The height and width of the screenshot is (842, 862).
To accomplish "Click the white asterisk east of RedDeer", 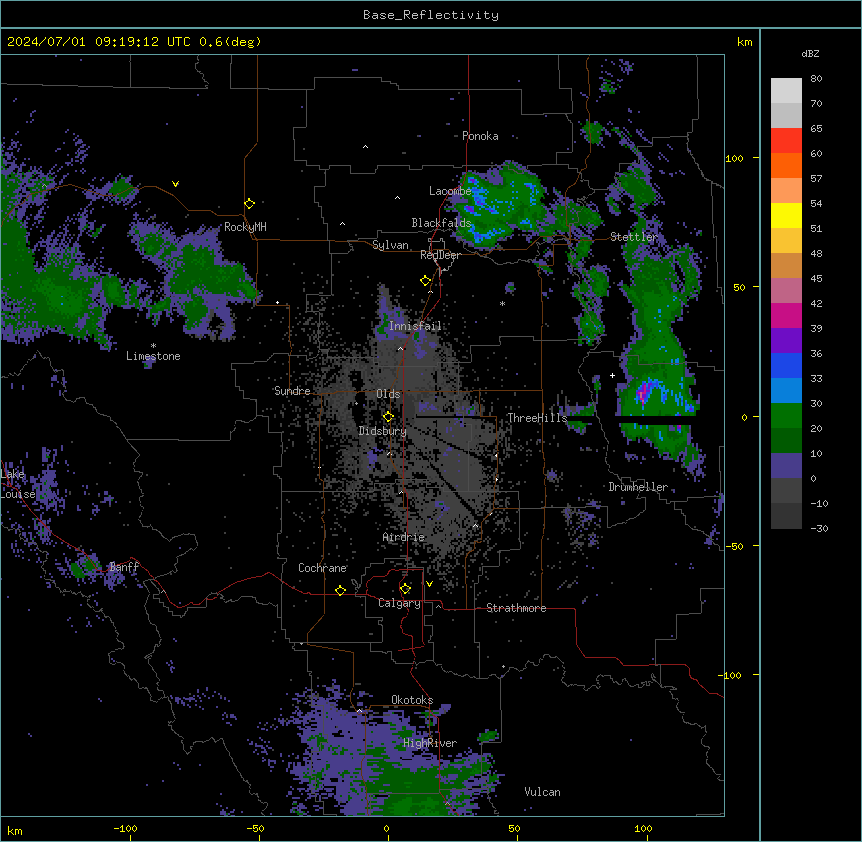I will 502,304.
